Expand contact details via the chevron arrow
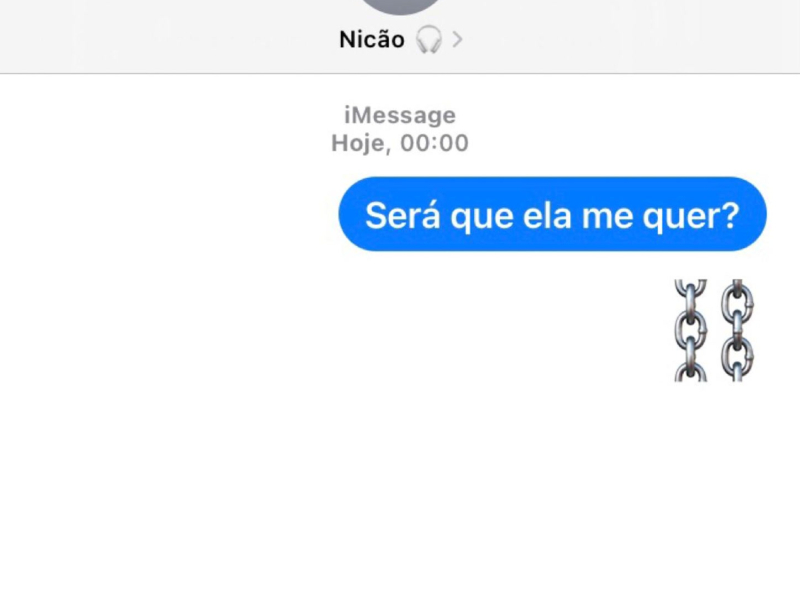This screenshot has width=800, height=600. pyautogui.click(x=458, y=39)
